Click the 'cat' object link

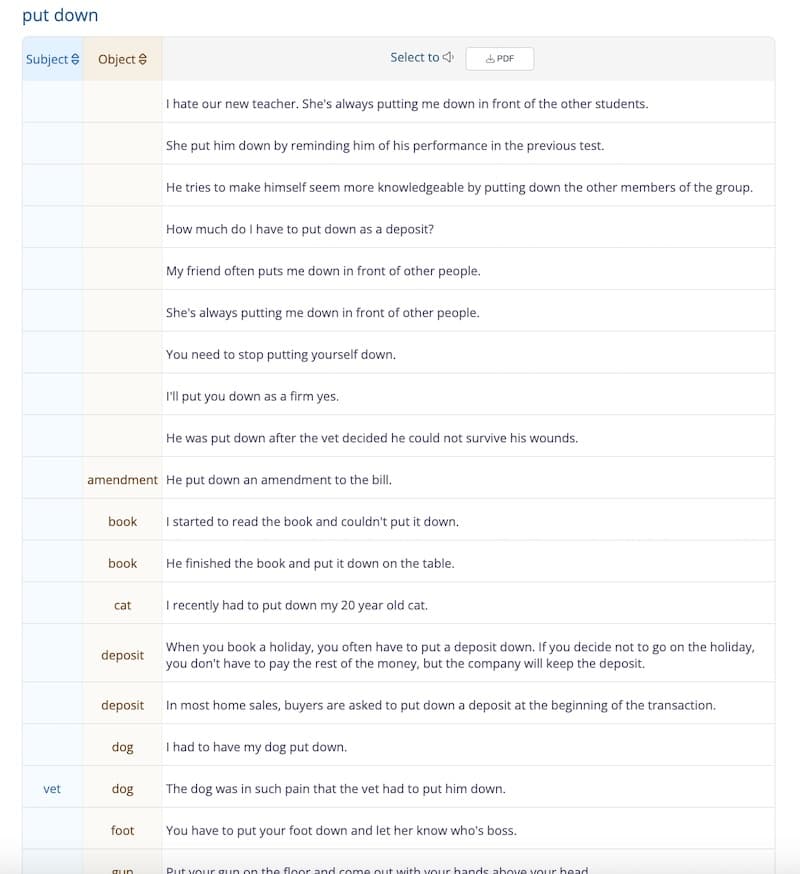point(122,604)
